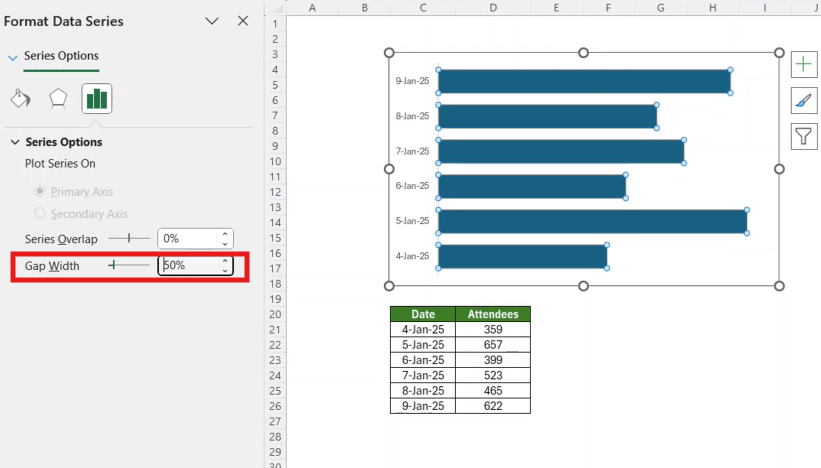Select cell with value 359
821x468 pixels.
click(493, 329)
